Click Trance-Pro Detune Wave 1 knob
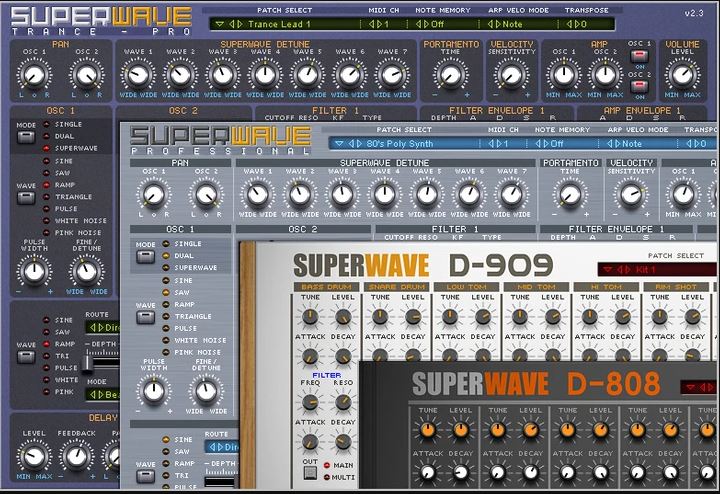The image size is (720, 494). pyautogui.click(x=138, y=75)
